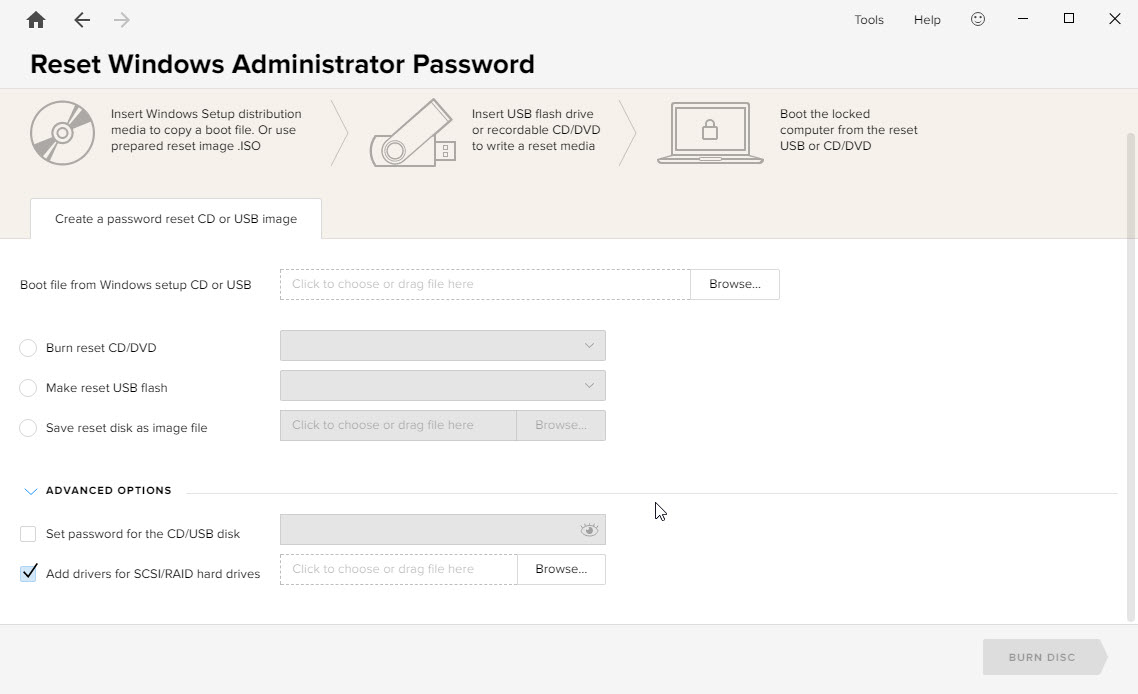Click the vertical scrollbar on the right
This screenshot has height=694, width=1138.
(1131, 377)
